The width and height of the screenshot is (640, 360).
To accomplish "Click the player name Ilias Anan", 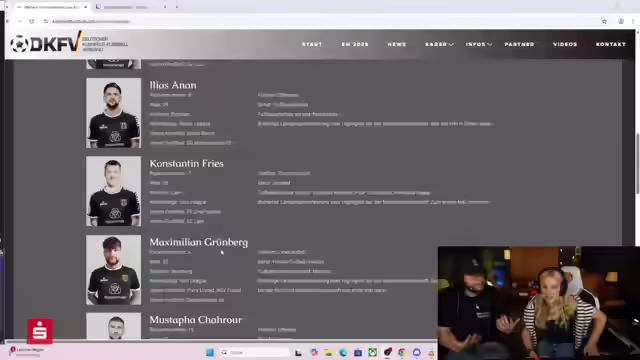I will (x=173, y=85).
